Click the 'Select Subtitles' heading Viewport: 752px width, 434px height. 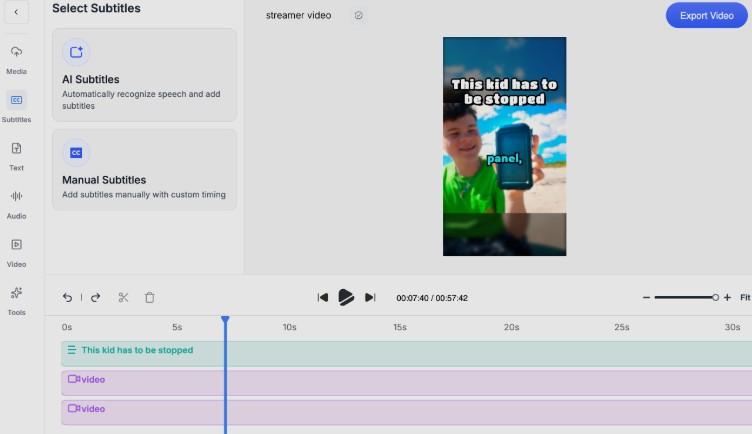[96, 8]
